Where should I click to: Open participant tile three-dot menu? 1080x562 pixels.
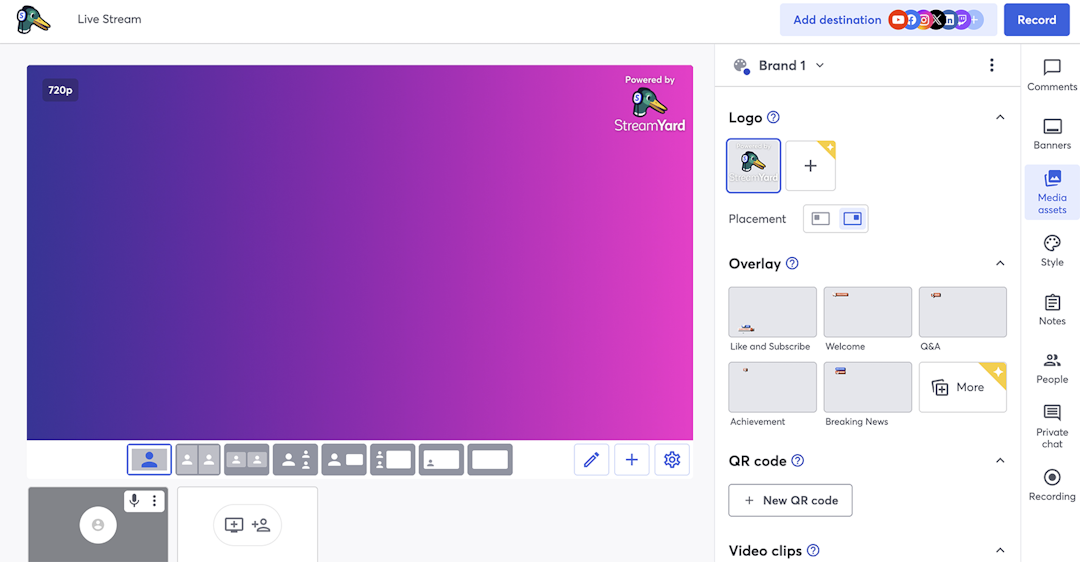tap(154, 501)
